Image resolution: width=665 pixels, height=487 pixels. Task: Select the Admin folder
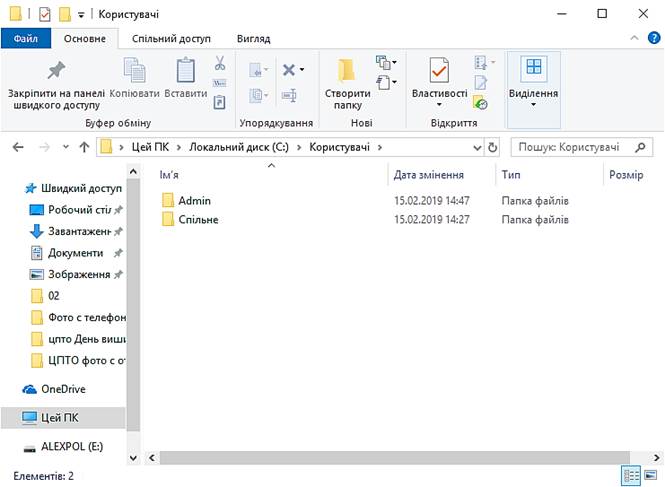tap(194, 201)
